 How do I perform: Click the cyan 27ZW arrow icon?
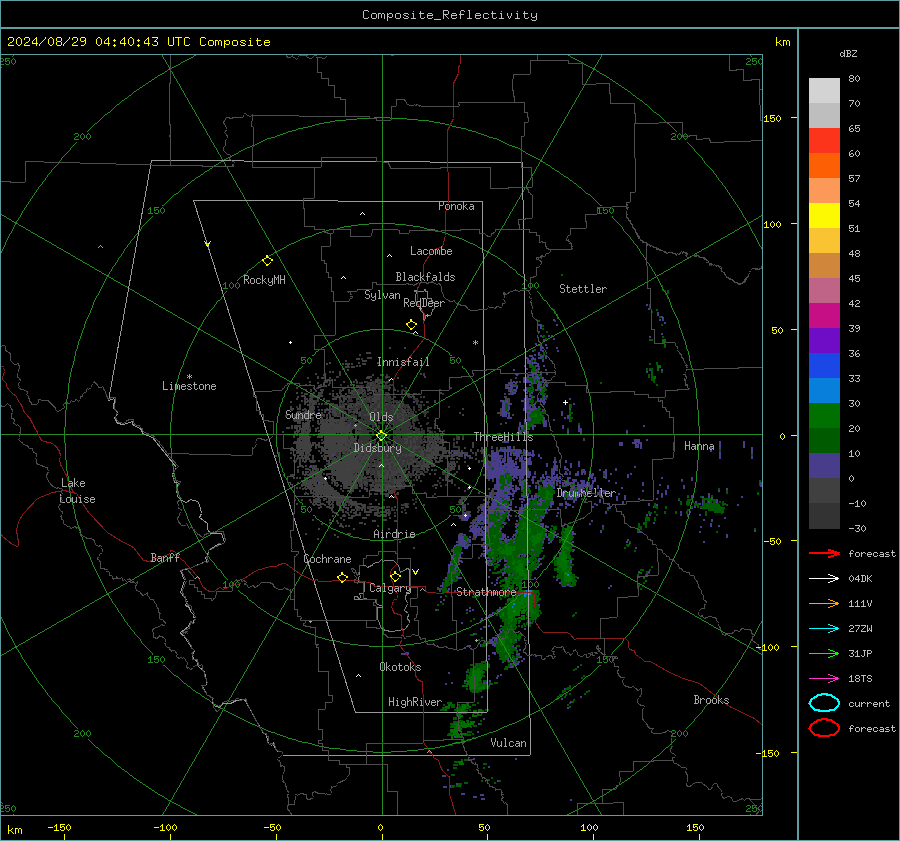pos(824,629)
